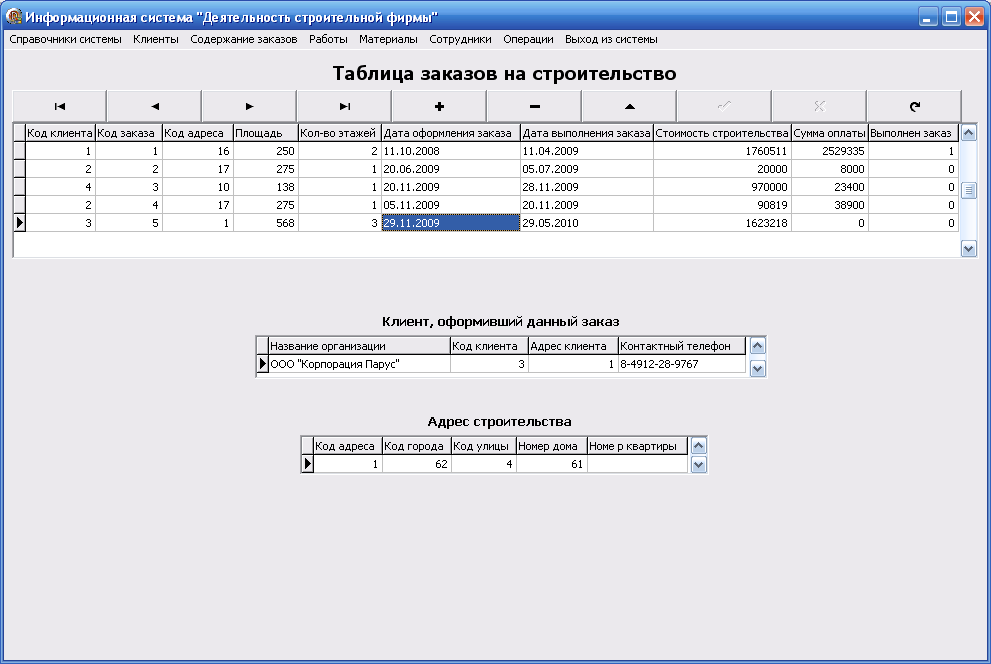Select house number cell 61
The height and width of the screenshot is (664, 991).
coord(551,464)
